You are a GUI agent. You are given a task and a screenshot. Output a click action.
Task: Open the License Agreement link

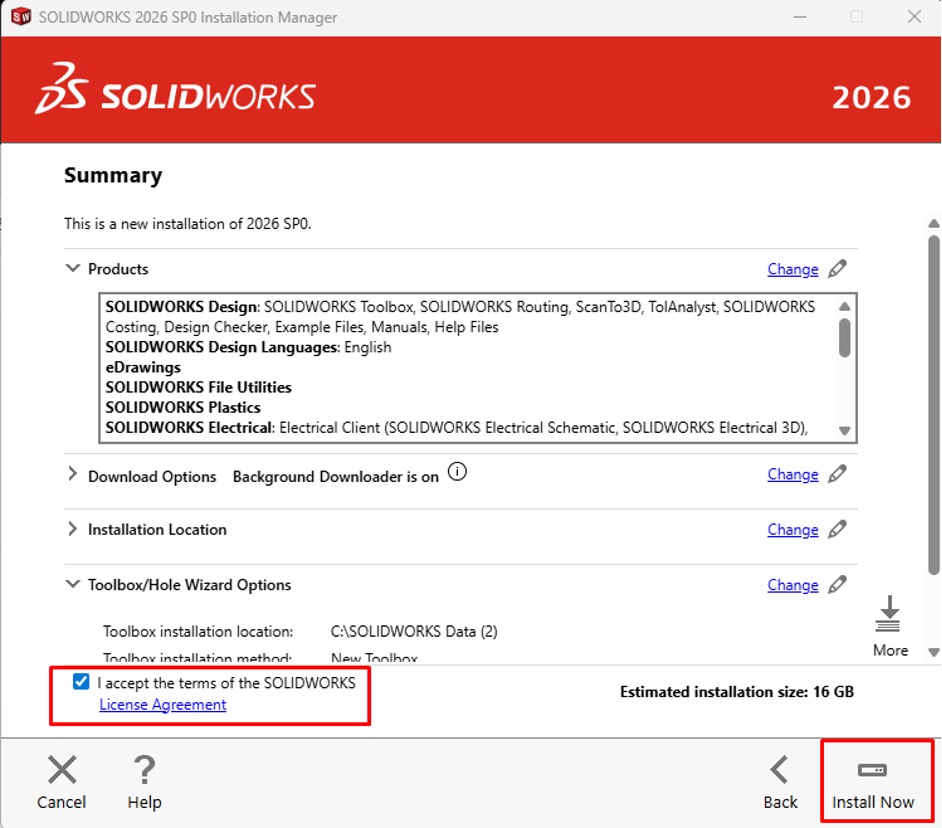(163, 704)
